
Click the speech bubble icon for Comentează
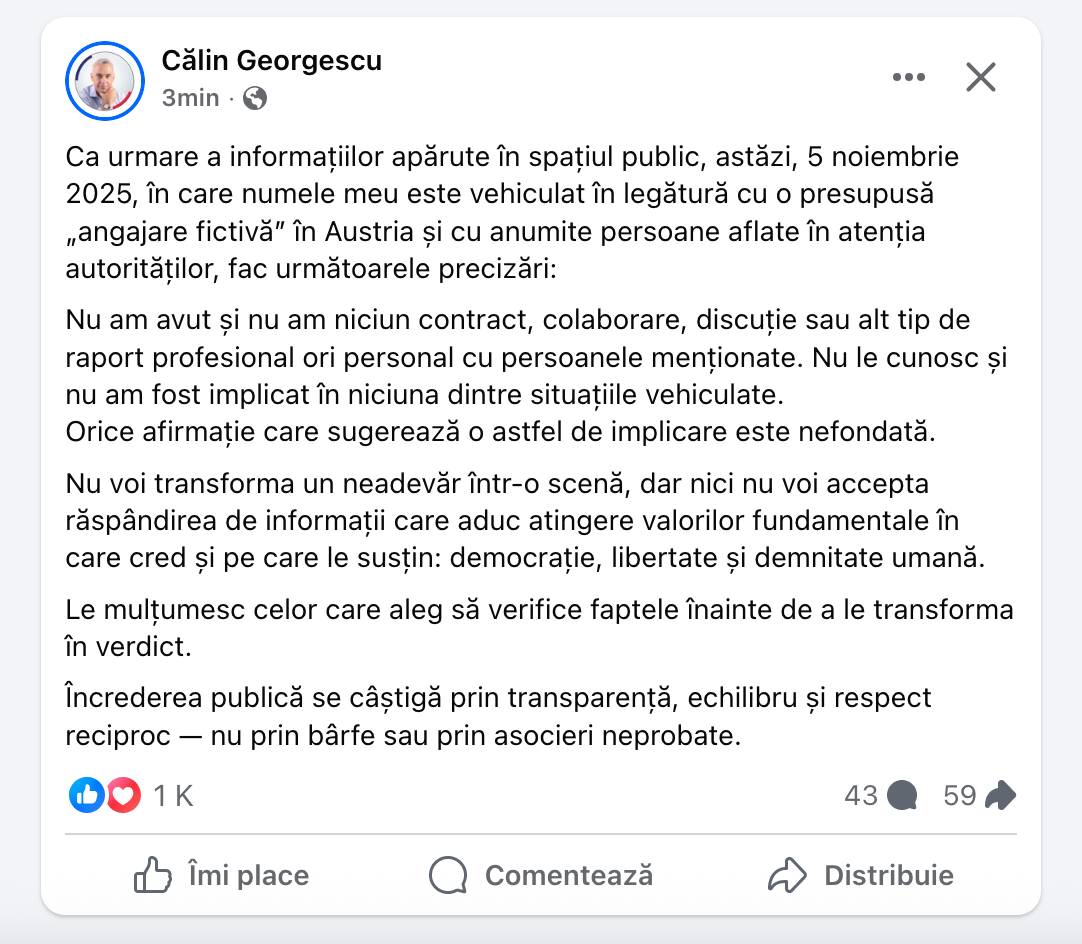[x=448, y=876]
